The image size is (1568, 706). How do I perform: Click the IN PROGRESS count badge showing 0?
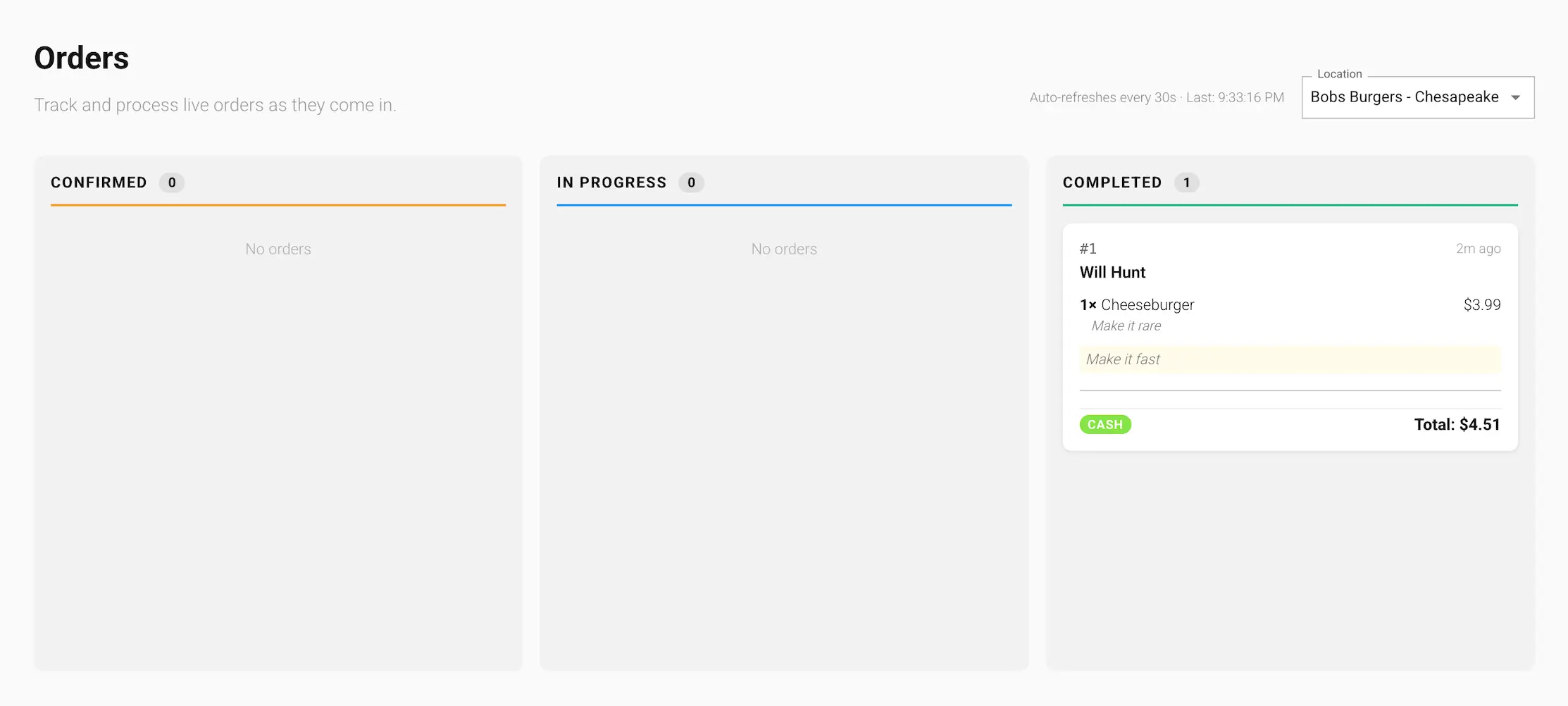pos(692,182)
